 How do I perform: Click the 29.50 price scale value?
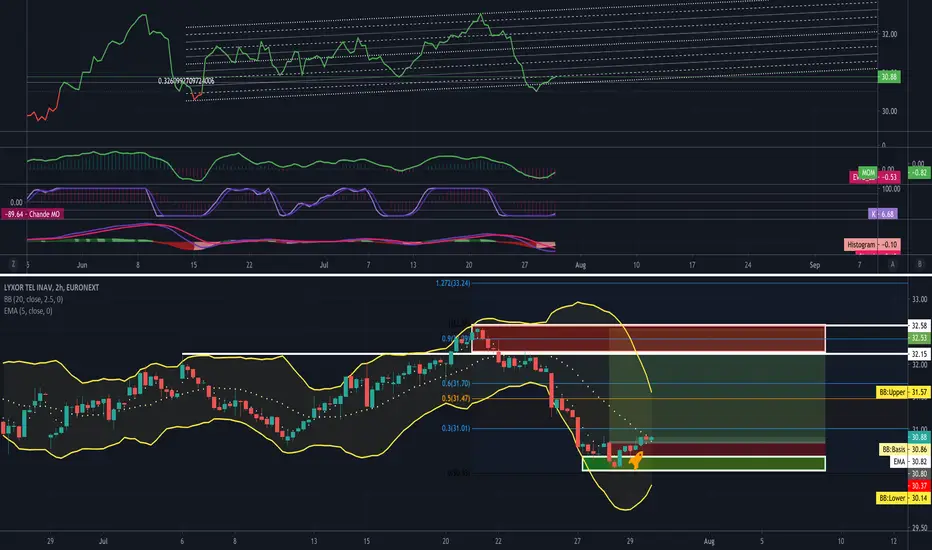pos(920,527)
